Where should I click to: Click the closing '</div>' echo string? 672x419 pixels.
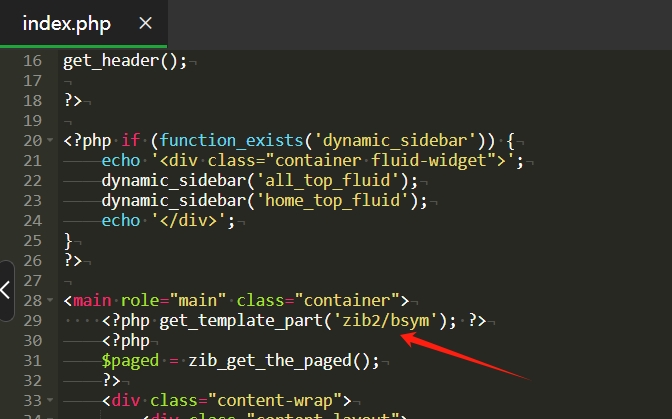click(x=192, y=221)
